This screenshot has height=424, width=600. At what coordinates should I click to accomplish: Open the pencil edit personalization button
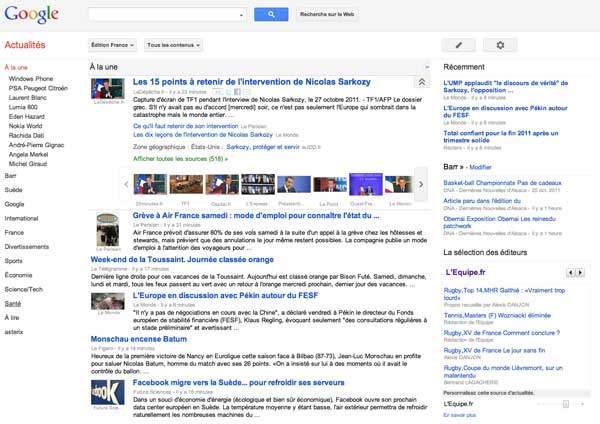click(x=458, y=45)
